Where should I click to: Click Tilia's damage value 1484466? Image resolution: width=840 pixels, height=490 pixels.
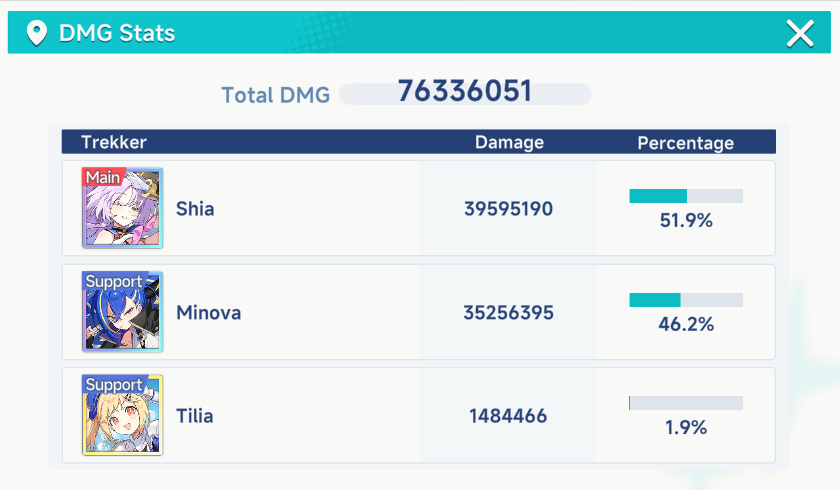click(x=508, y=416)
